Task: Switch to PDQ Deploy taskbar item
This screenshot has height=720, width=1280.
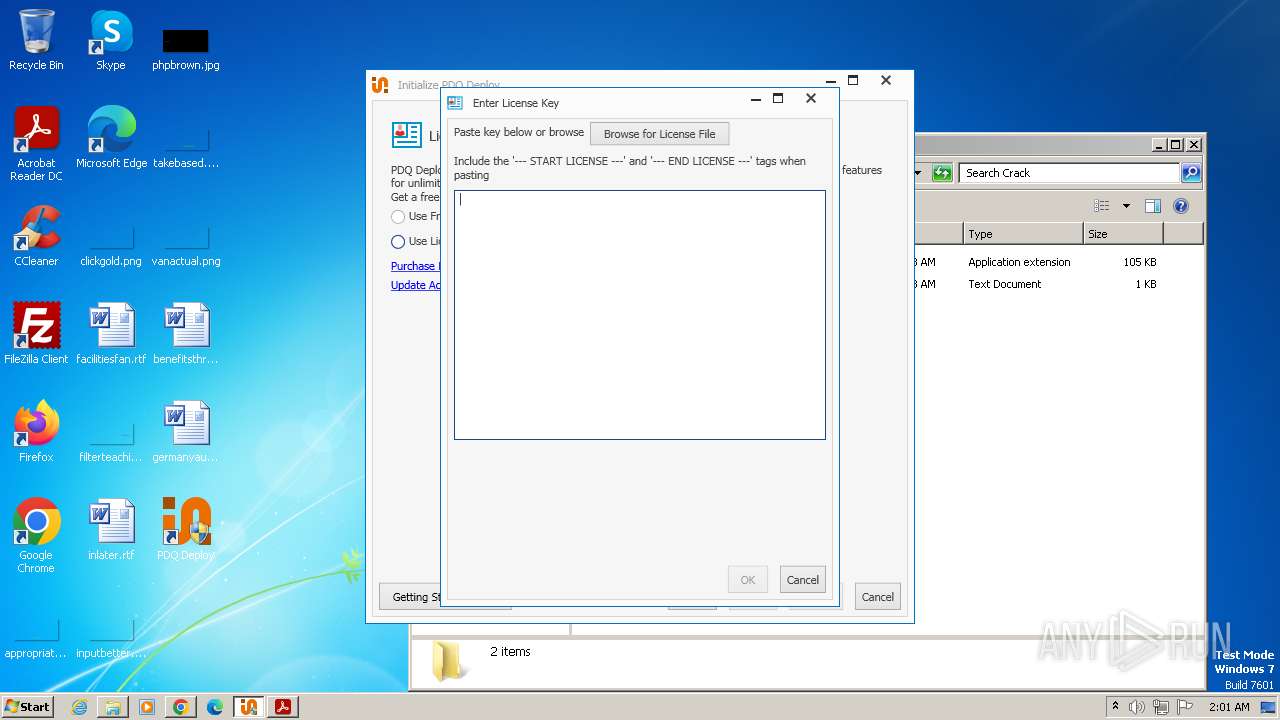Action: 249,707
